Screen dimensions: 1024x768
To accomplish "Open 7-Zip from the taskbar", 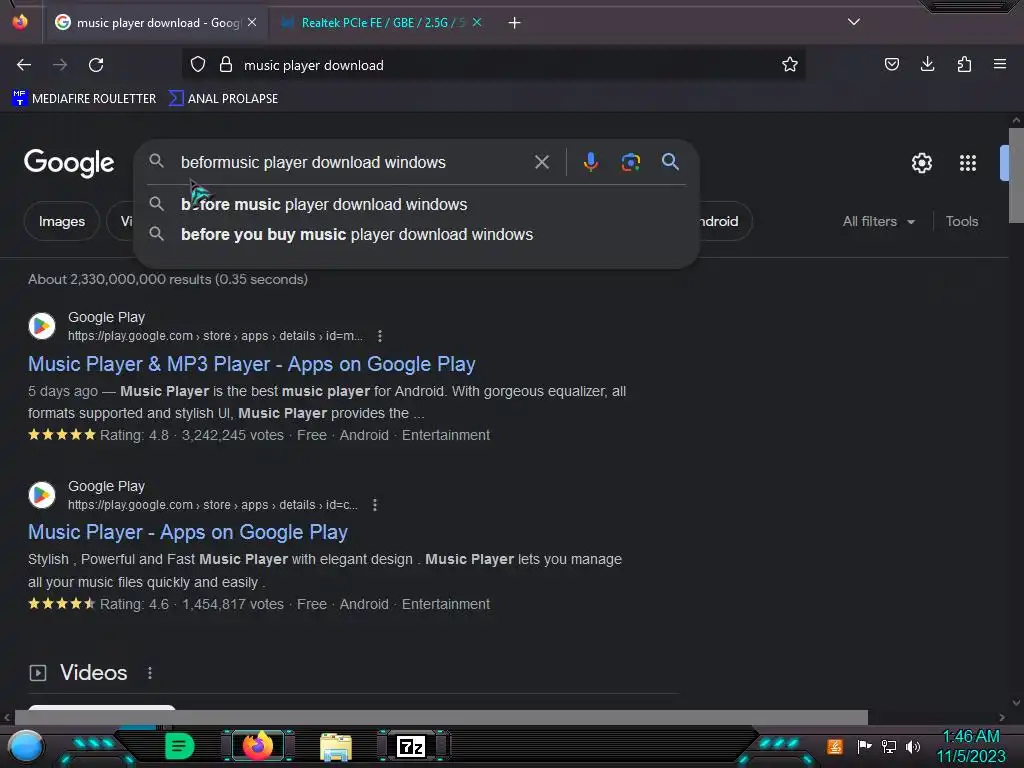I will pyautogui.click(x=411, y=746).
